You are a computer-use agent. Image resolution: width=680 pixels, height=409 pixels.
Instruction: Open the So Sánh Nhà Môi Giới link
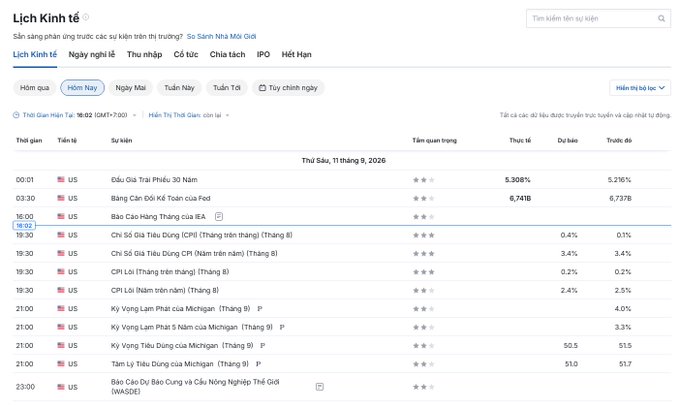[221, 36]
